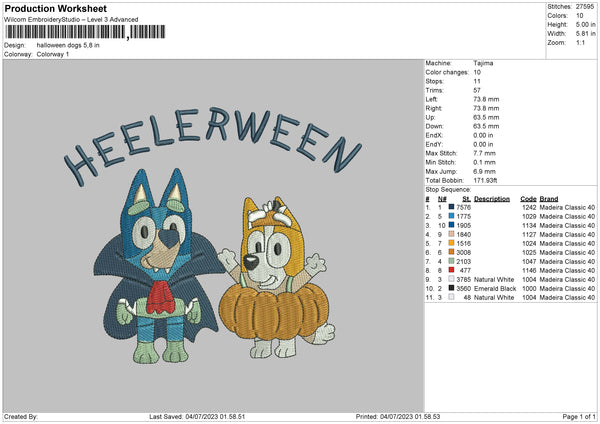Click the Left value '73.8 mm'

pos(486,99)
